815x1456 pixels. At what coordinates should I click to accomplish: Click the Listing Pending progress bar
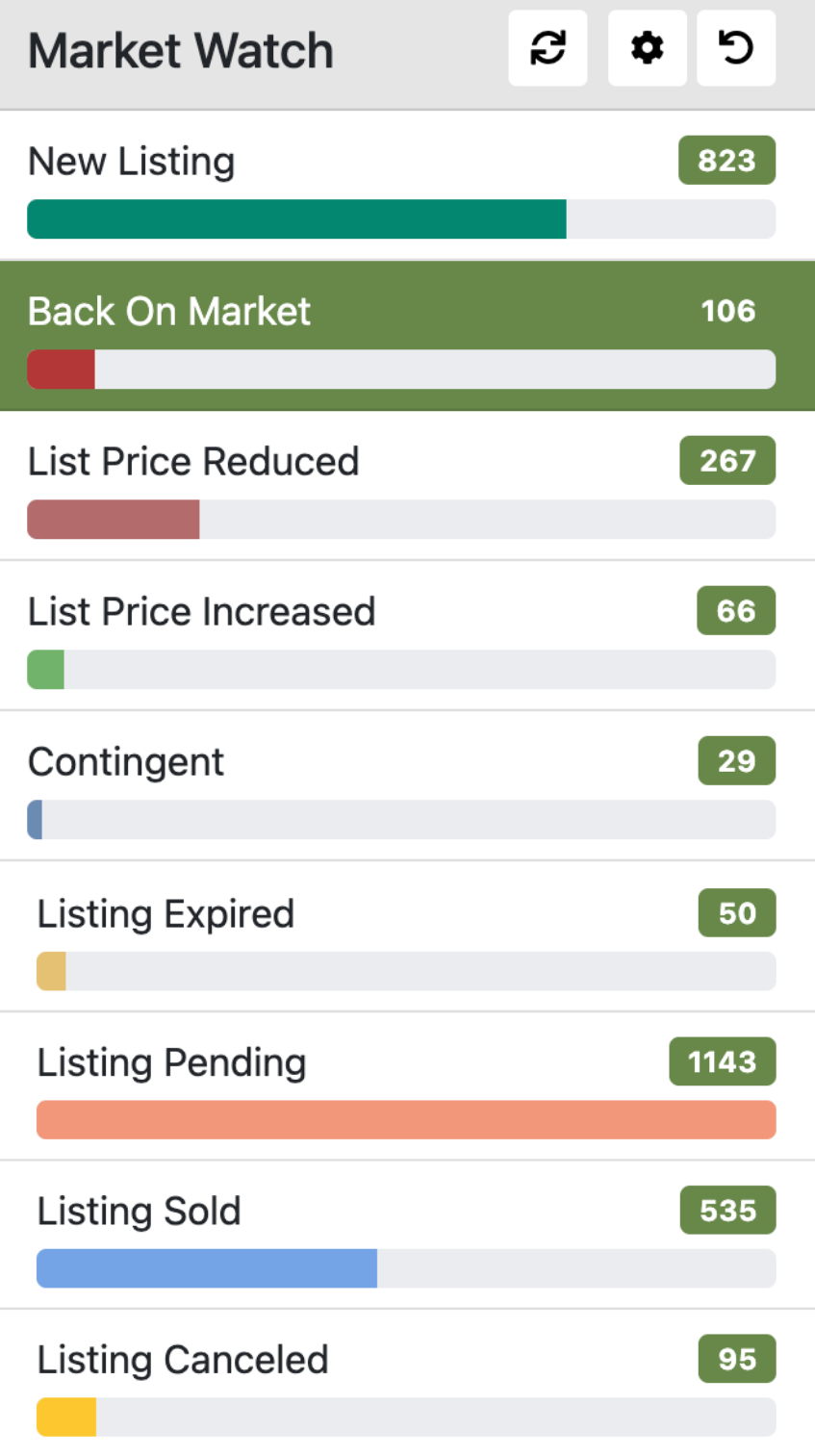click(406, 1120)
